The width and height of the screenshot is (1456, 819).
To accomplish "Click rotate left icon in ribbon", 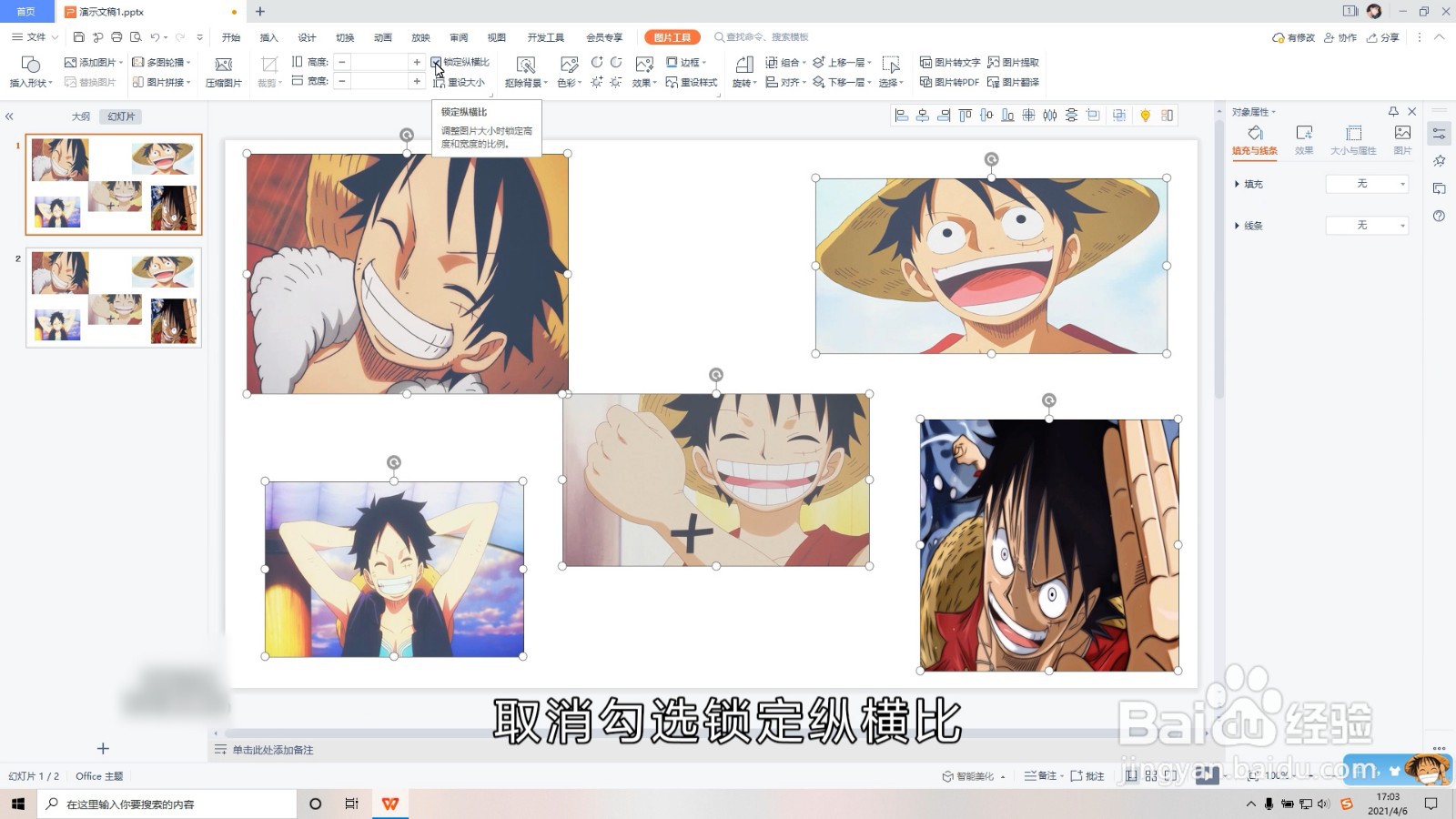I will tap(597, 62).
